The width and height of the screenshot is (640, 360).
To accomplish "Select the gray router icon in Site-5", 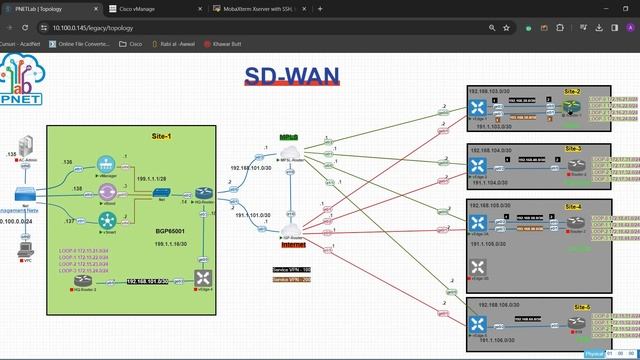I will point(576,323).
